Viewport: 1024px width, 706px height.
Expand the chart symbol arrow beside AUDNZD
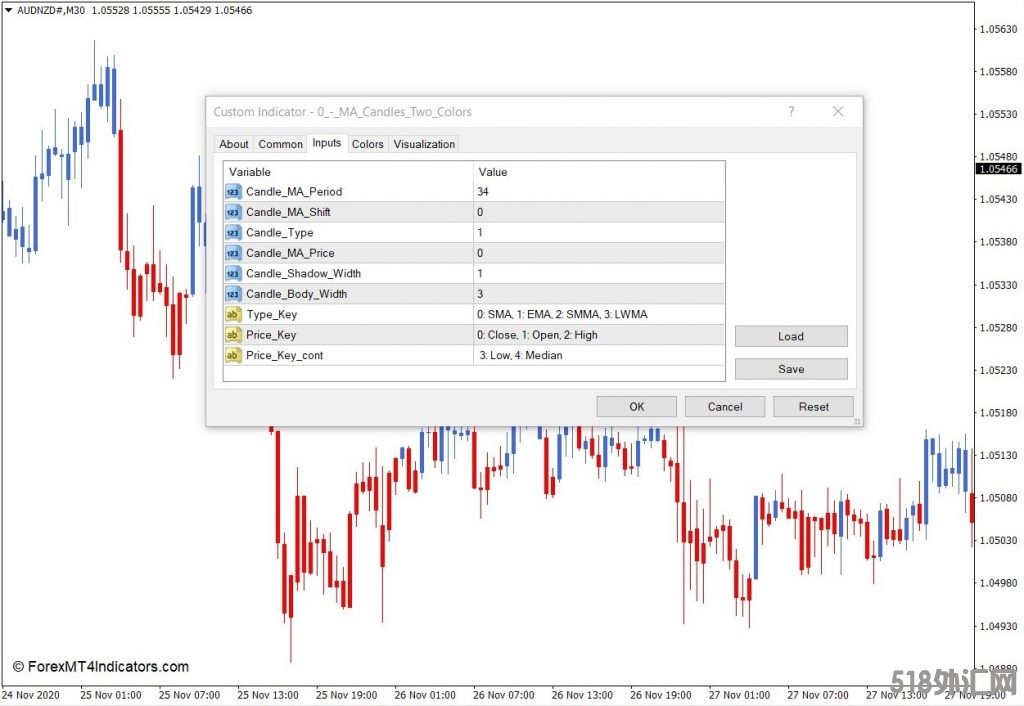pos(9,10)
